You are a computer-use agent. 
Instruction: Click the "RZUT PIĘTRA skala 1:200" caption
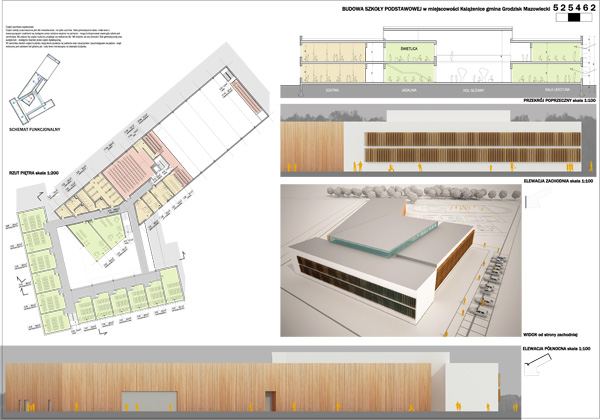(34, 173)
